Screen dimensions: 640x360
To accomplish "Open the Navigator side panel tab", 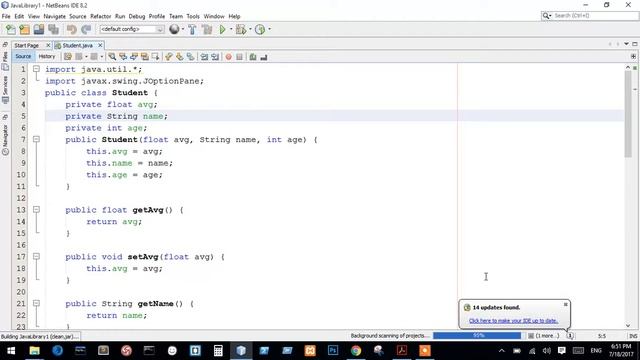I will click(x=5, y=140).
